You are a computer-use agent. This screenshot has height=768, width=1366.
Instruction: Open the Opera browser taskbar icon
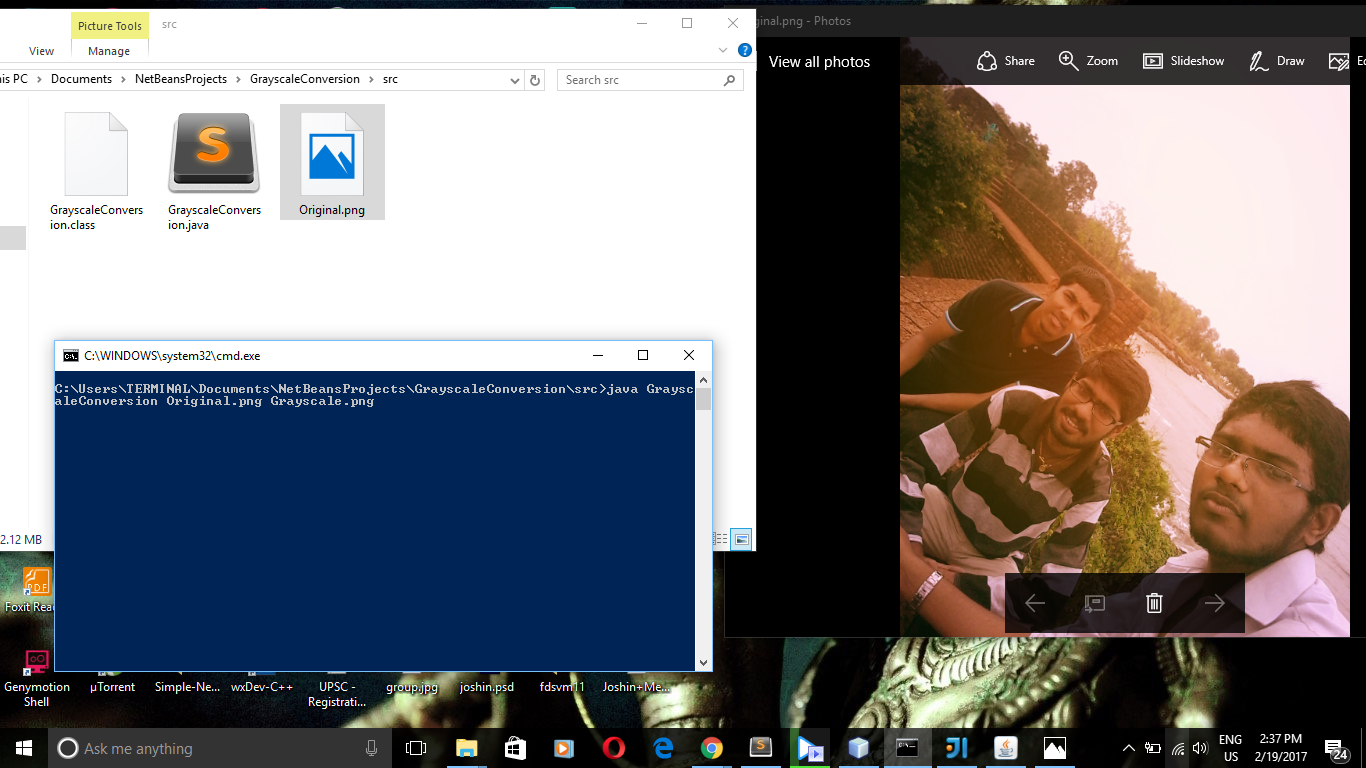tap(614, 748)
